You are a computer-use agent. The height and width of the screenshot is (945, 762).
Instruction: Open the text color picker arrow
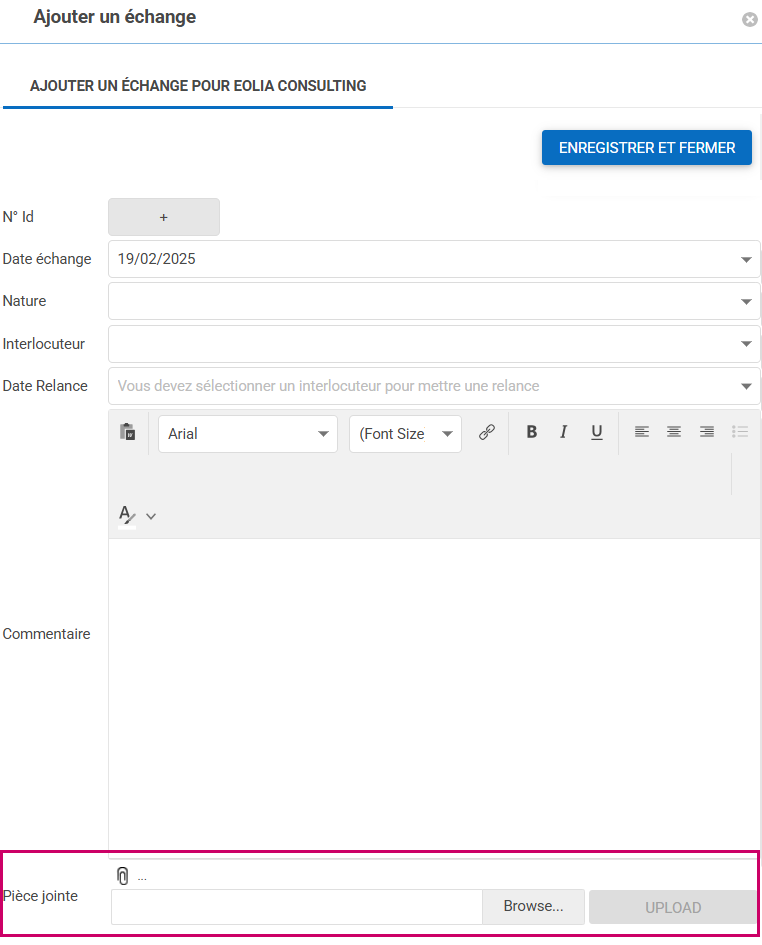click(x=151, y=517)
